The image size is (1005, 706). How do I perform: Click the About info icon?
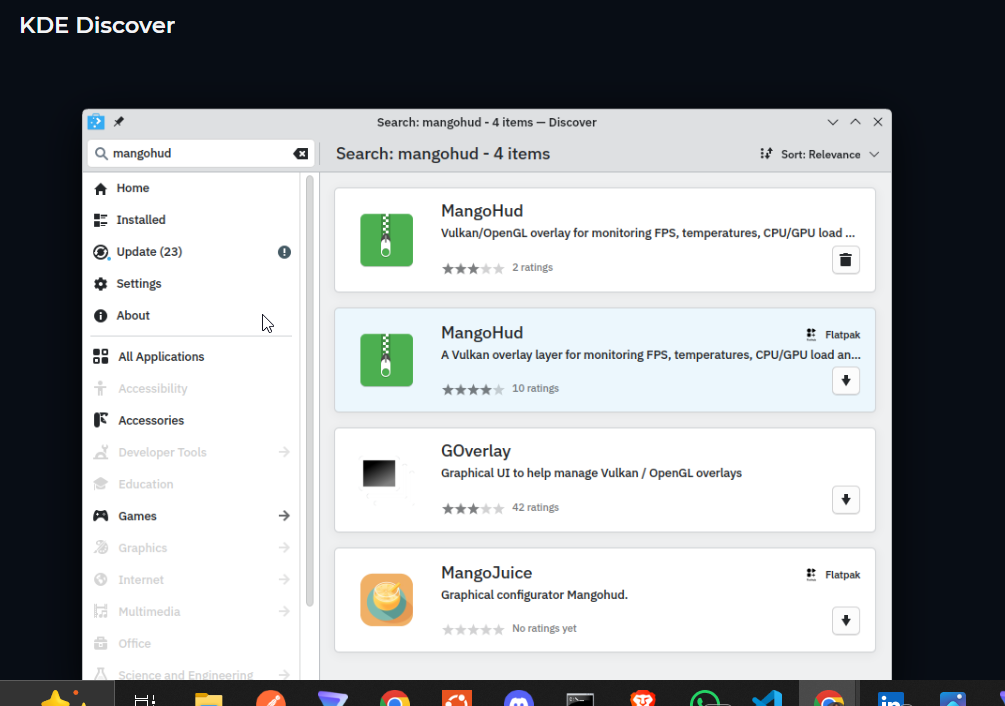[101, 316]
